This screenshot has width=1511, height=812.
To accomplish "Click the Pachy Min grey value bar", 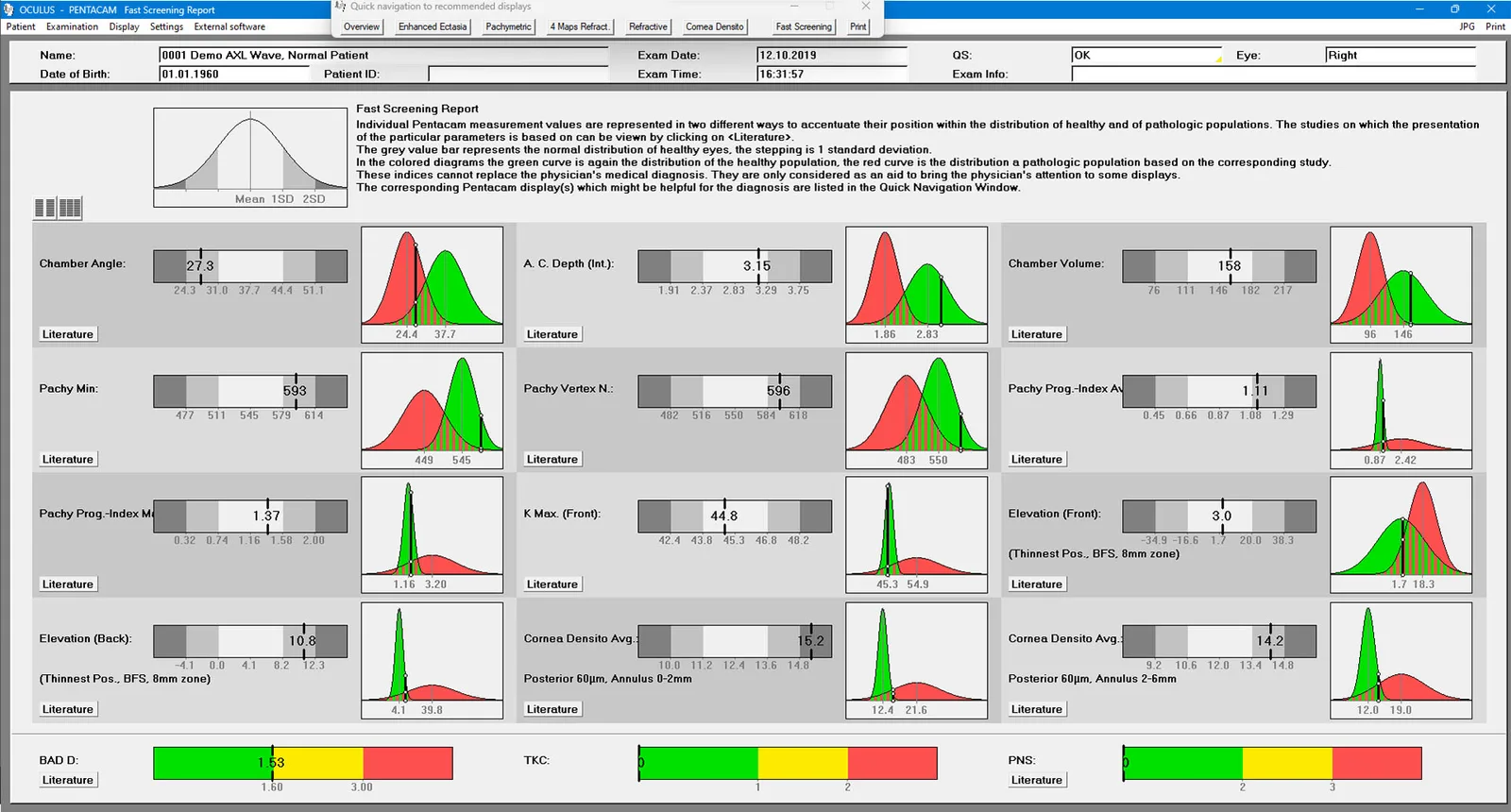I will pos(250,391).
